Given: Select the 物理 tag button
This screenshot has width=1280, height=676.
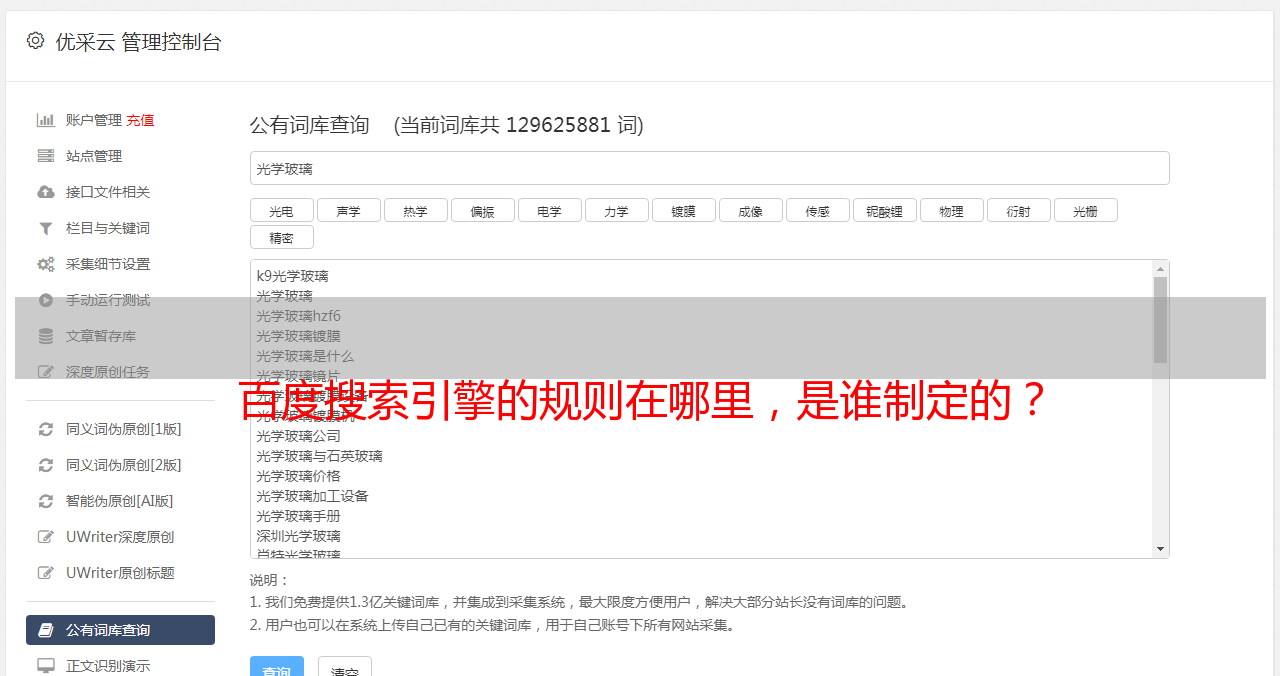Looking at the screenshot, I should tap(951, 210).
